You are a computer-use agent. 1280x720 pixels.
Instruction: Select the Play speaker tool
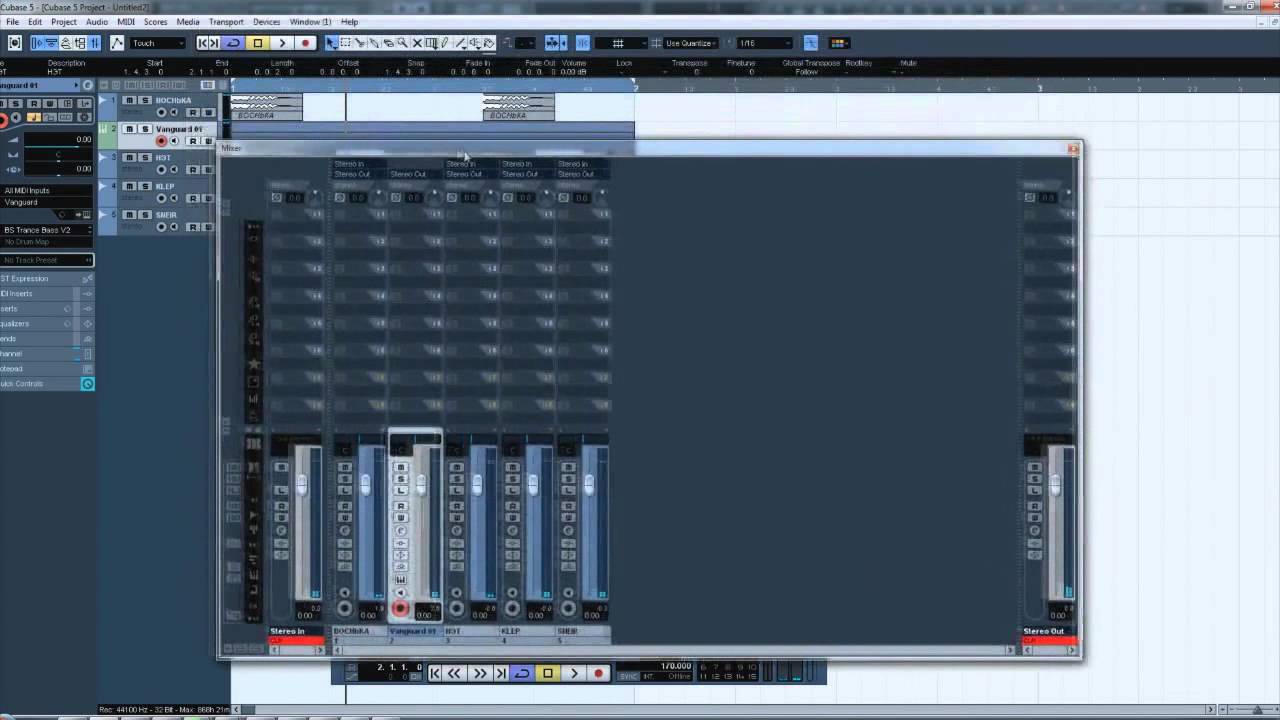475,43
